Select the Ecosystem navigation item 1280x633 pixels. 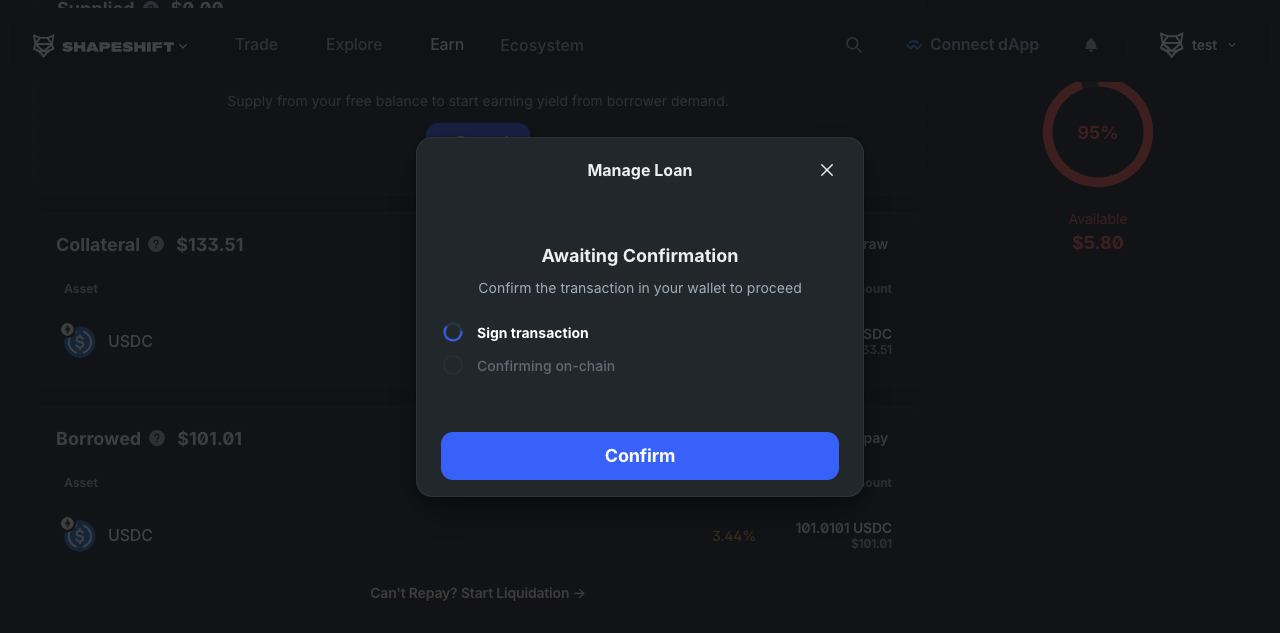click(542, 46)
